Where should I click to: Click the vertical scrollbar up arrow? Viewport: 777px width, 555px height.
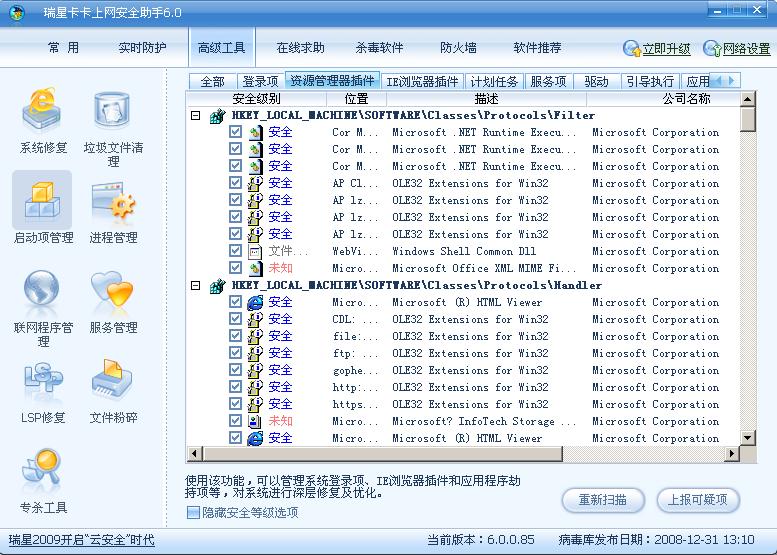tap(747, 99)
